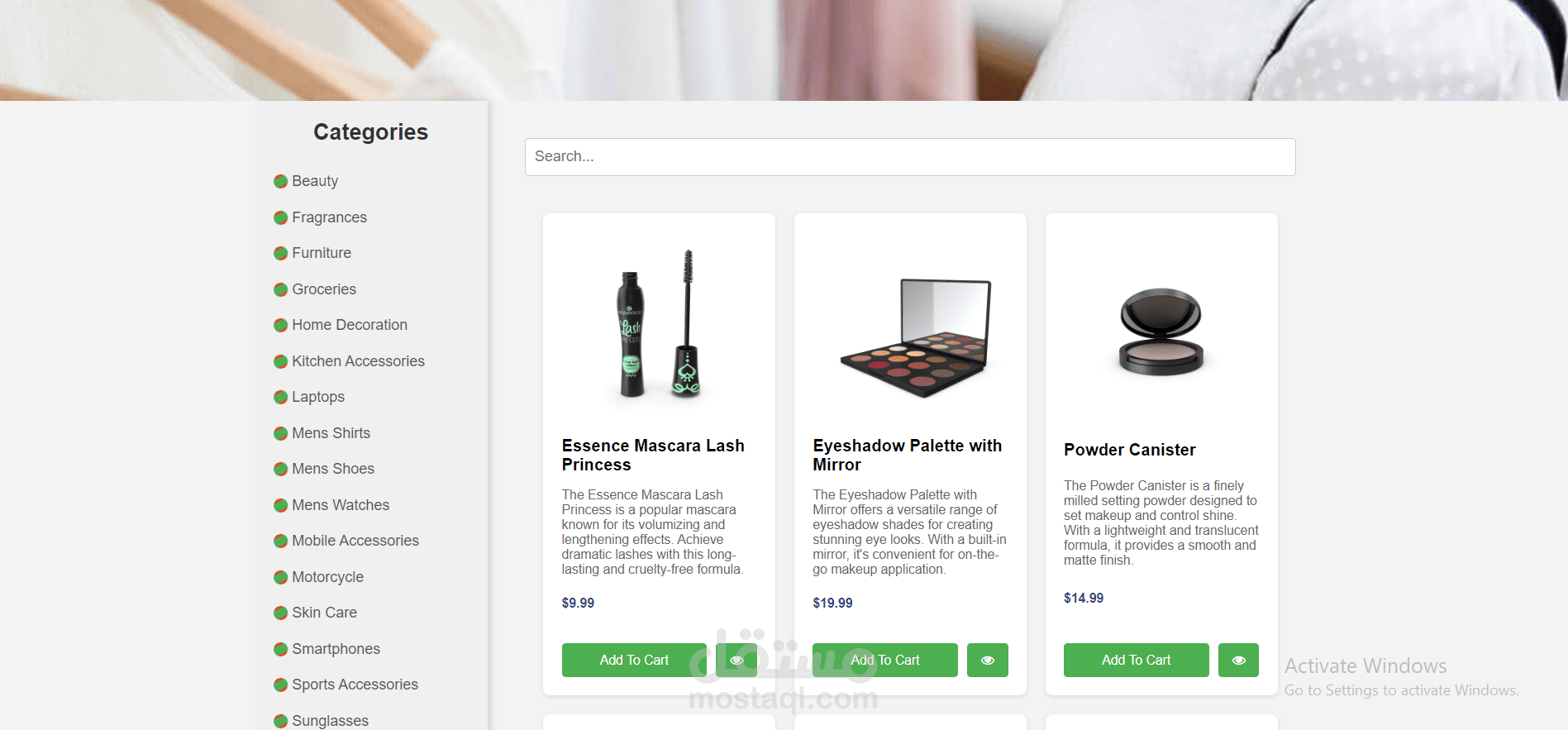
Task: Click the eye icon on Powder Canister card
Action: click(x=1238, y=660)
